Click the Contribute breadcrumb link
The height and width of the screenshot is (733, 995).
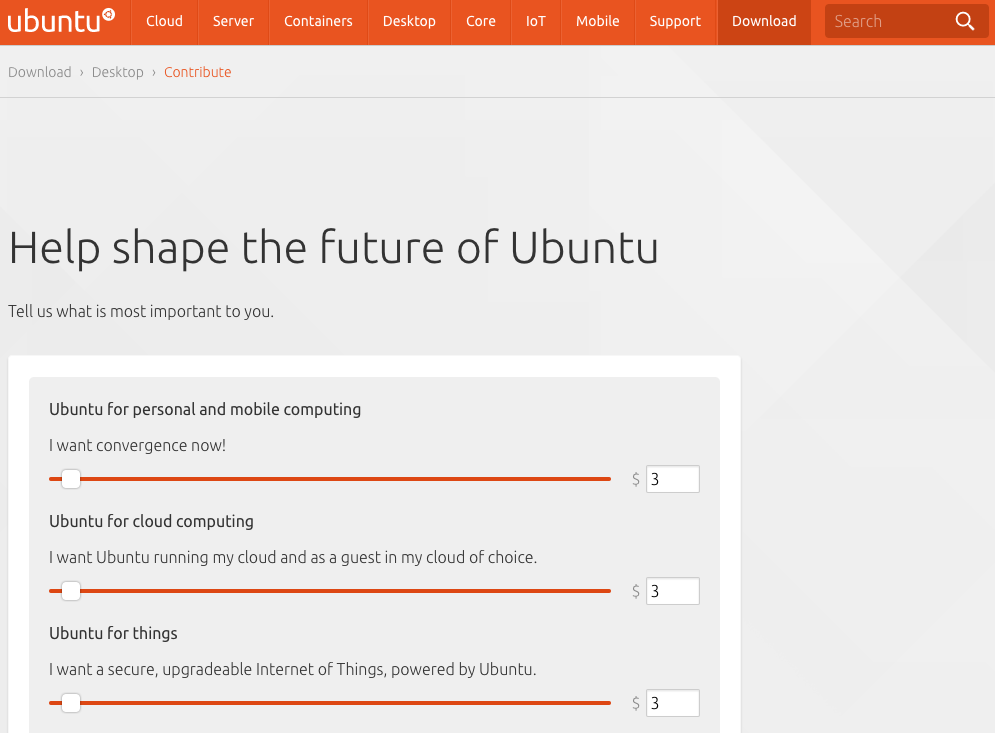(198, 72)
